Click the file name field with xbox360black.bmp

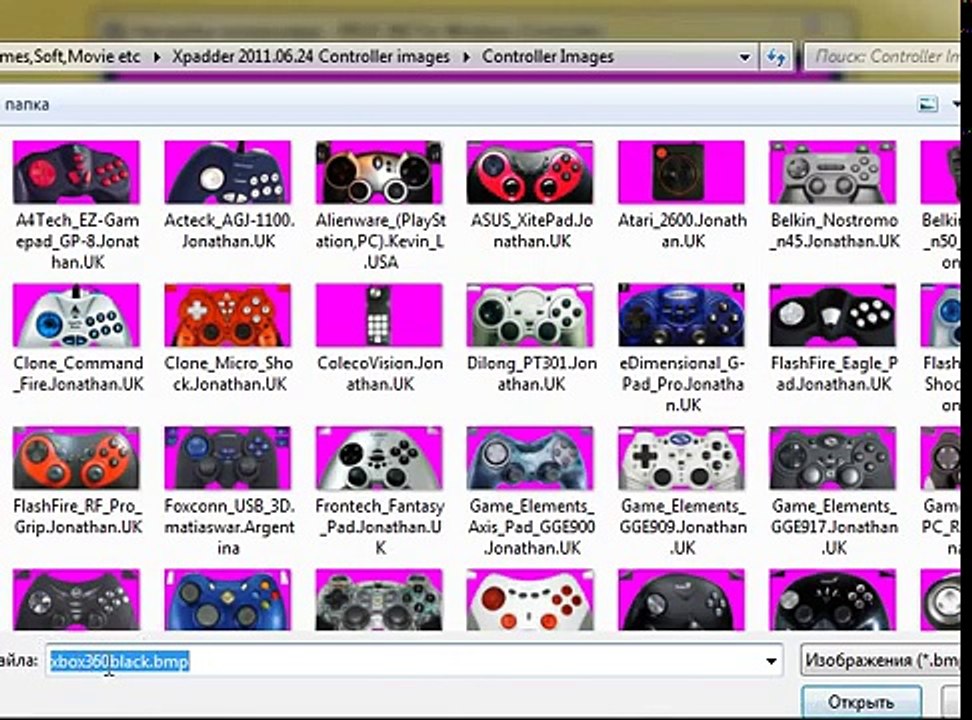click(414, 661)
